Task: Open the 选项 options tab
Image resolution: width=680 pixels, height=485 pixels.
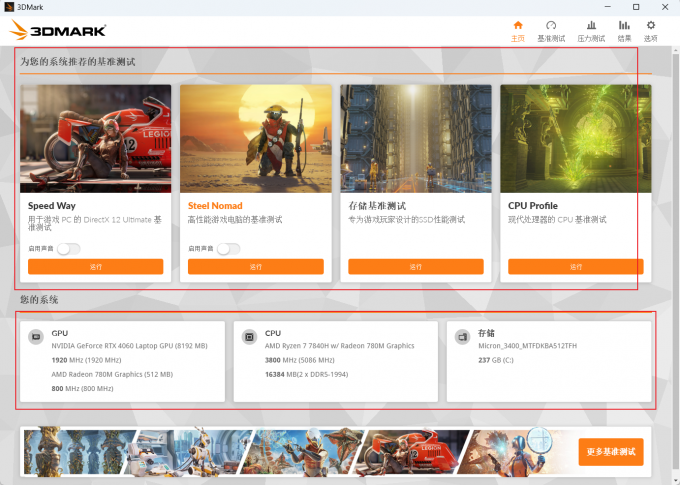Action: pos(651,32)
